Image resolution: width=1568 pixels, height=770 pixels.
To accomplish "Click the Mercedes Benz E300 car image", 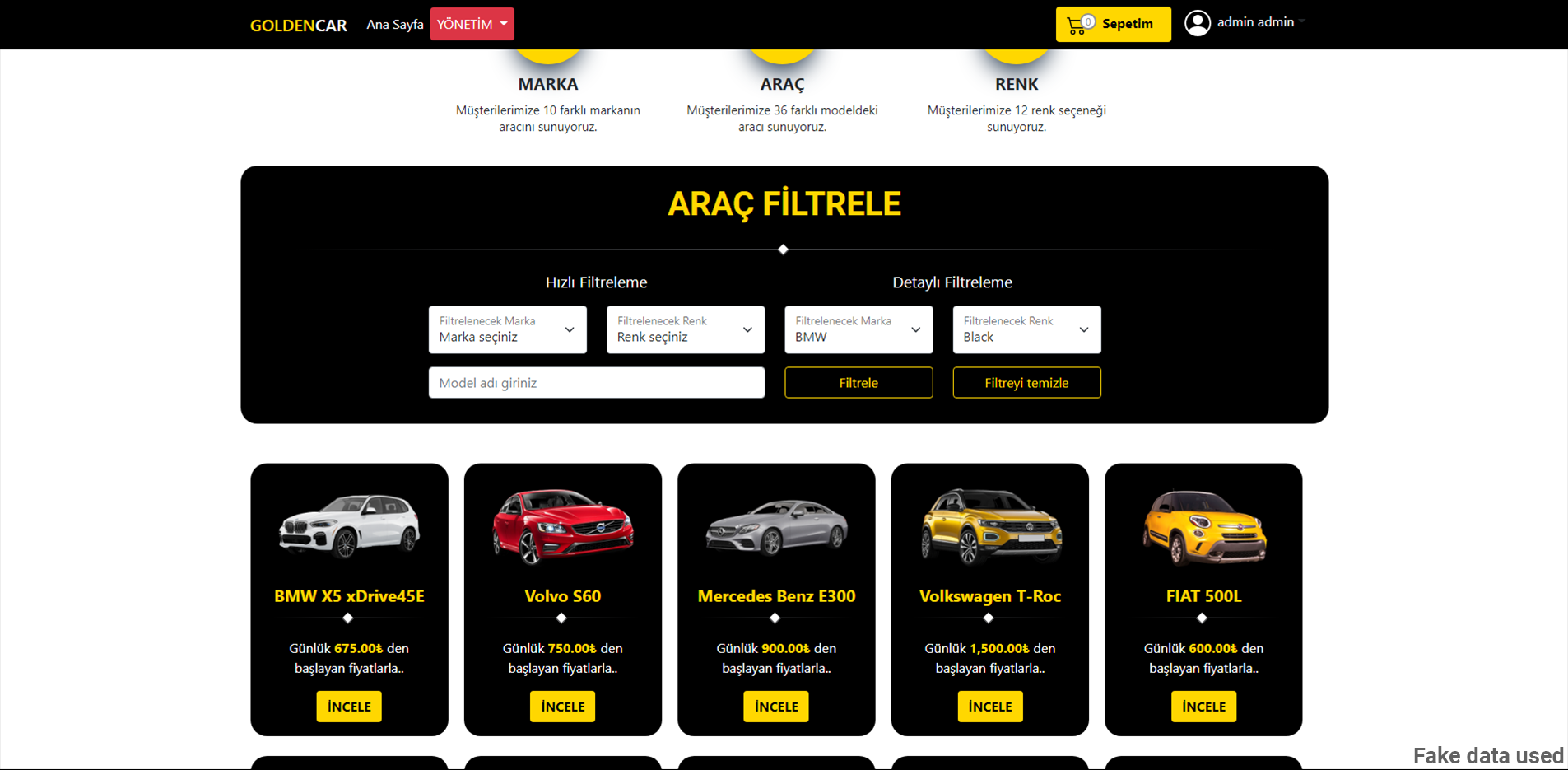I will [776, 527].
